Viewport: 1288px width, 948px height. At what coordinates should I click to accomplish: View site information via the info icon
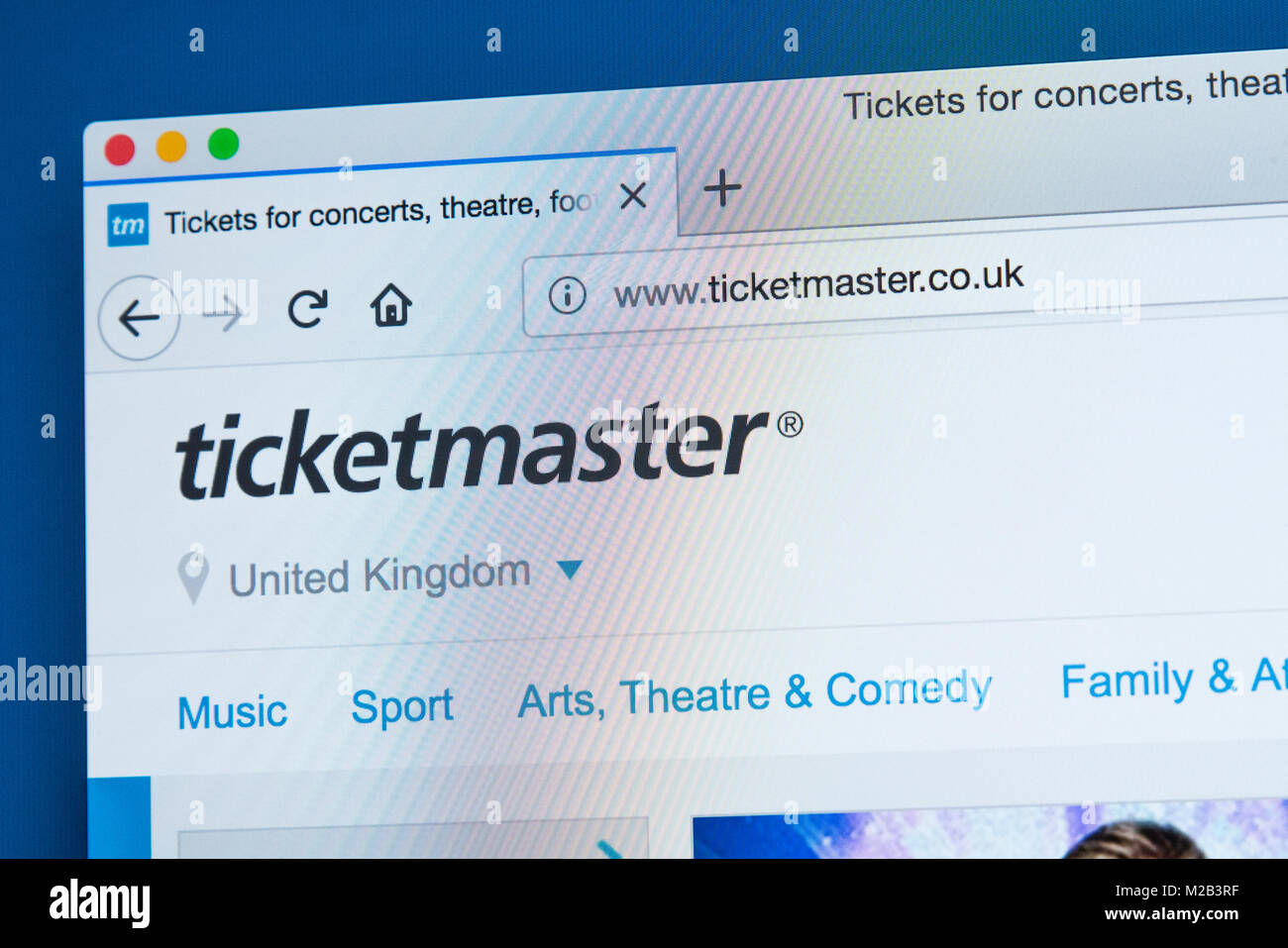[567, 295]
